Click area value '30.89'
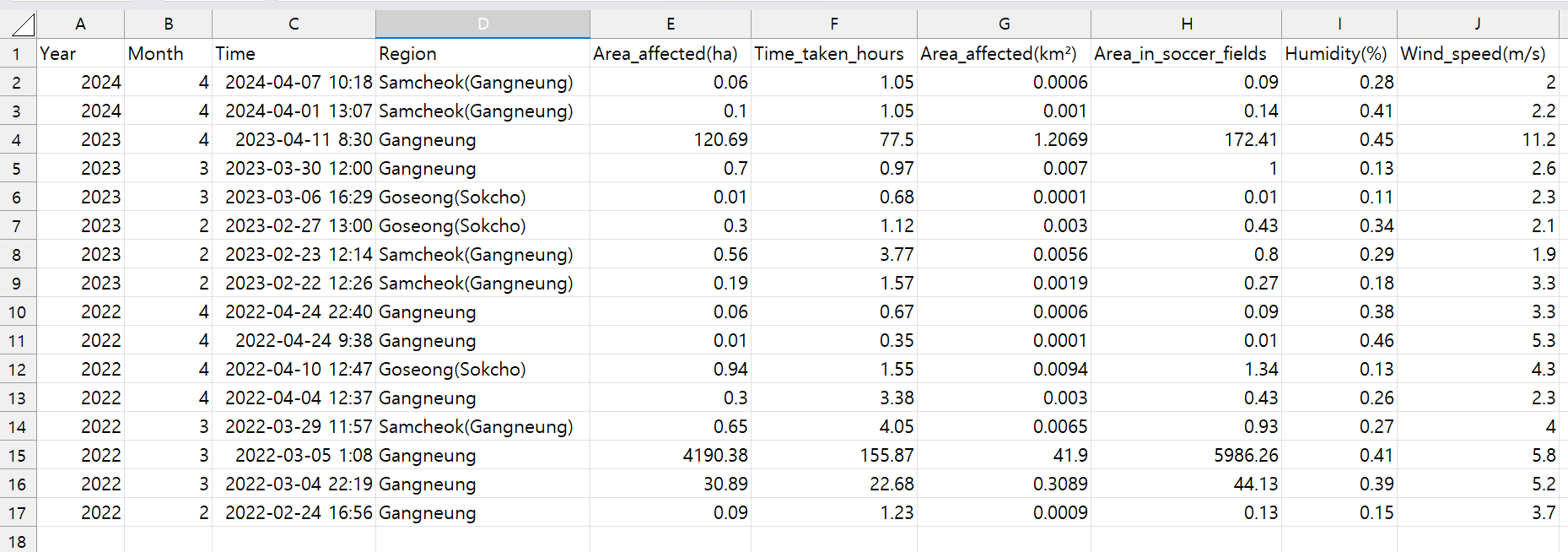 pos(671,484)
